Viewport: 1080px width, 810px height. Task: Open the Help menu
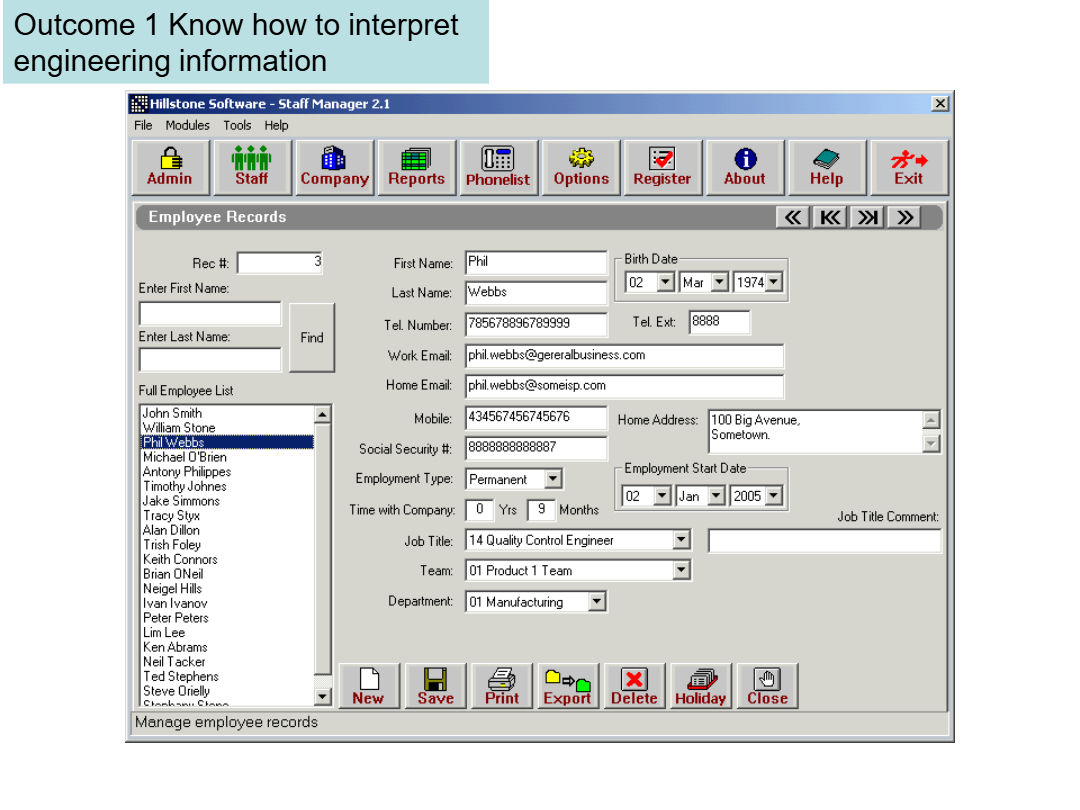point(276,125)
